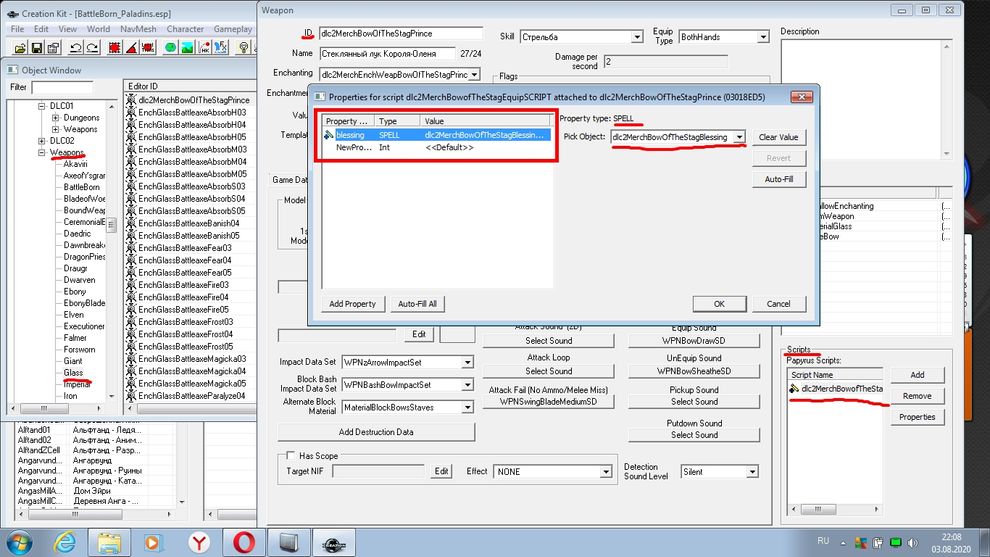Click the Auto-Fill All button

tap(417, 304)
